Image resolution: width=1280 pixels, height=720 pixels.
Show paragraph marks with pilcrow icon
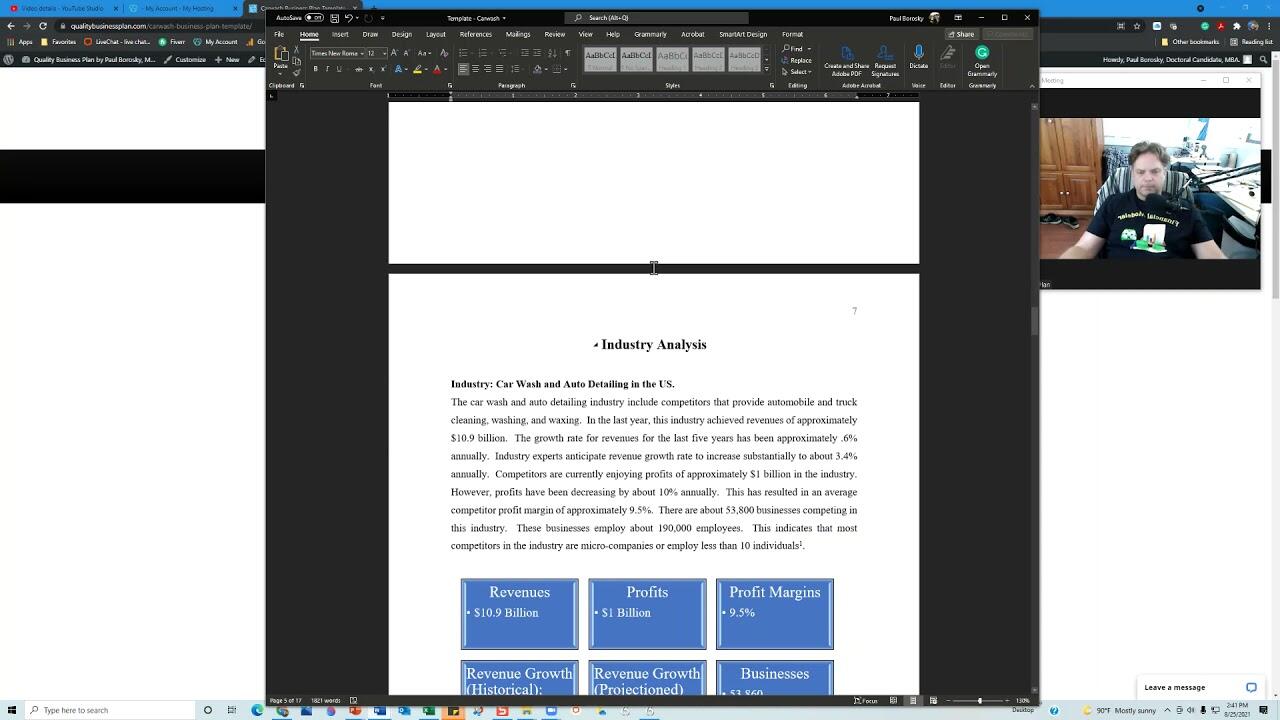[x=567, y=53]
